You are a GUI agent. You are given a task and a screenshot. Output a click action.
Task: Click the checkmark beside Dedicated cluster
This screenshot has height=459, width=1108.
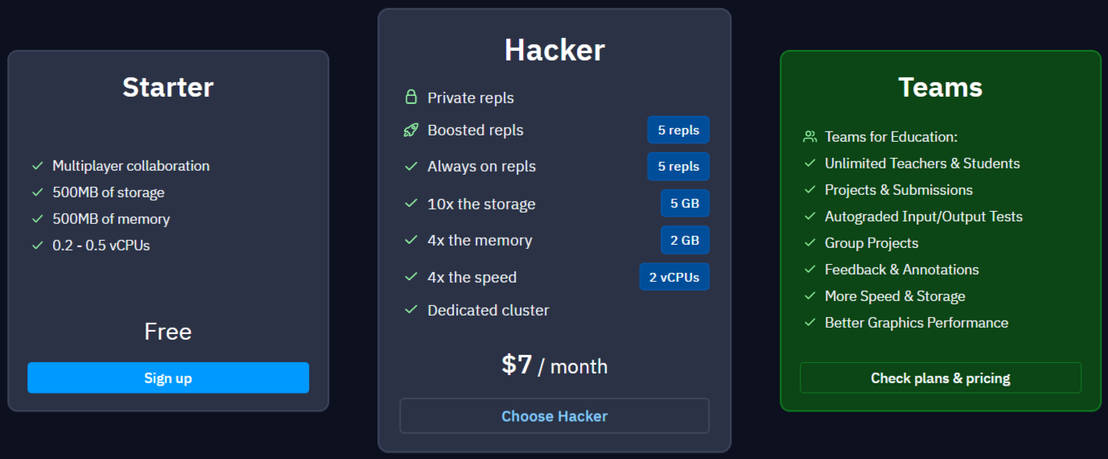[x=410, y=310]
